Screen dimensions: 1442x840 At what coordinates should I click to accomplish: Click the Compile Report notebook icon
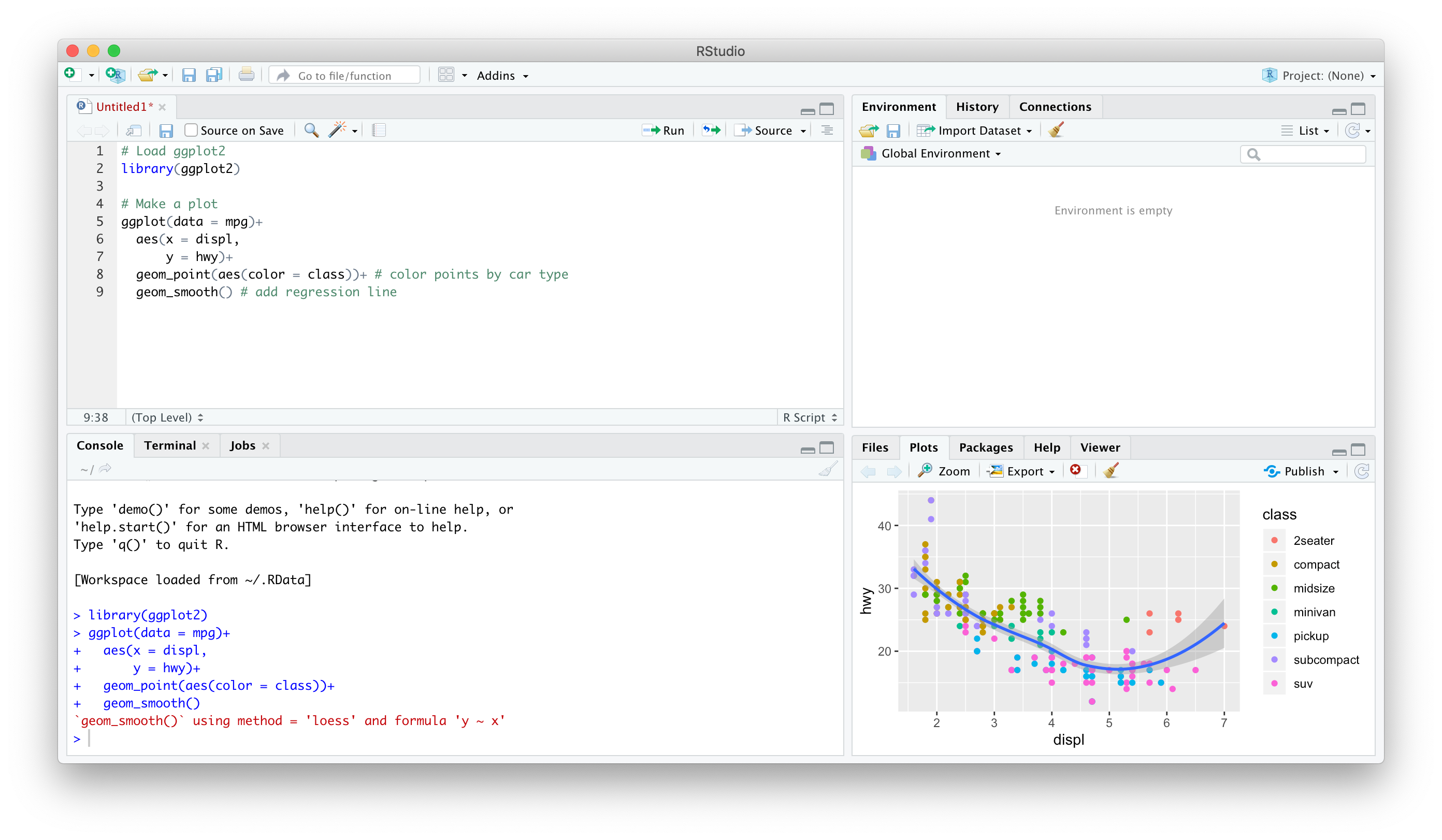pyautogui.click(x=378, y=130)
